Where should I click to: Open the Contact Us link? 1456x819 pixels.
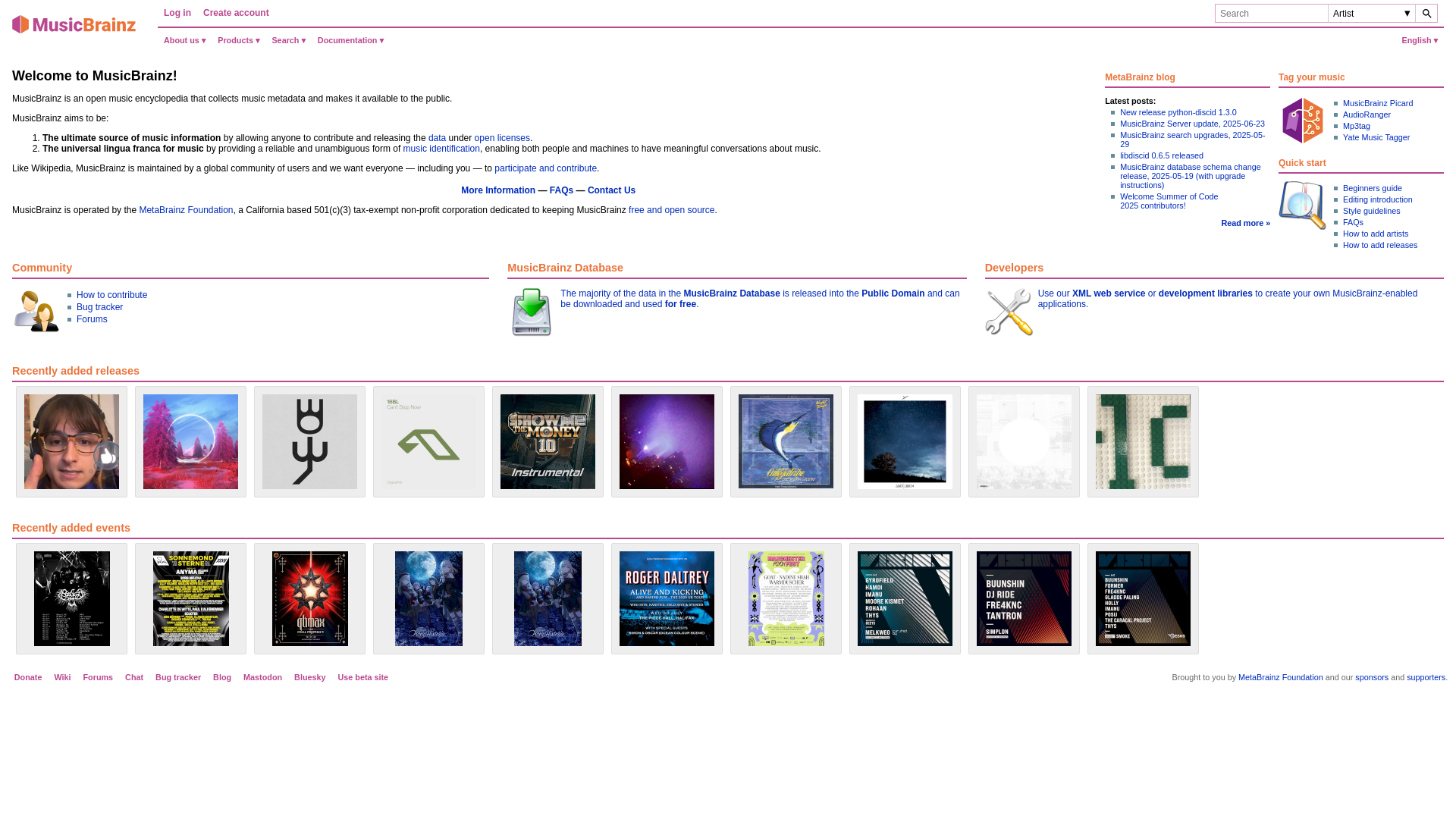611,190
